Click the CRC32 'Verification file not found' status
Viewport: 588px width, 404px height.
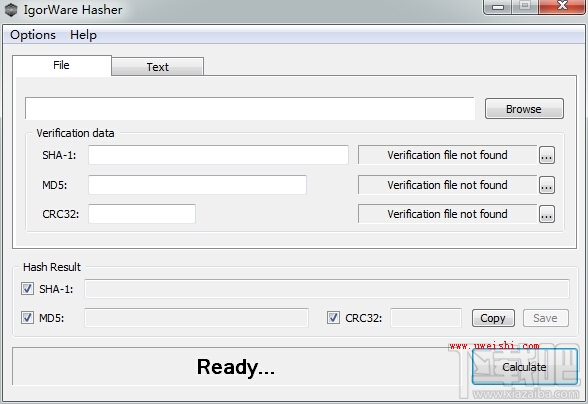click(x=447, y=214)
